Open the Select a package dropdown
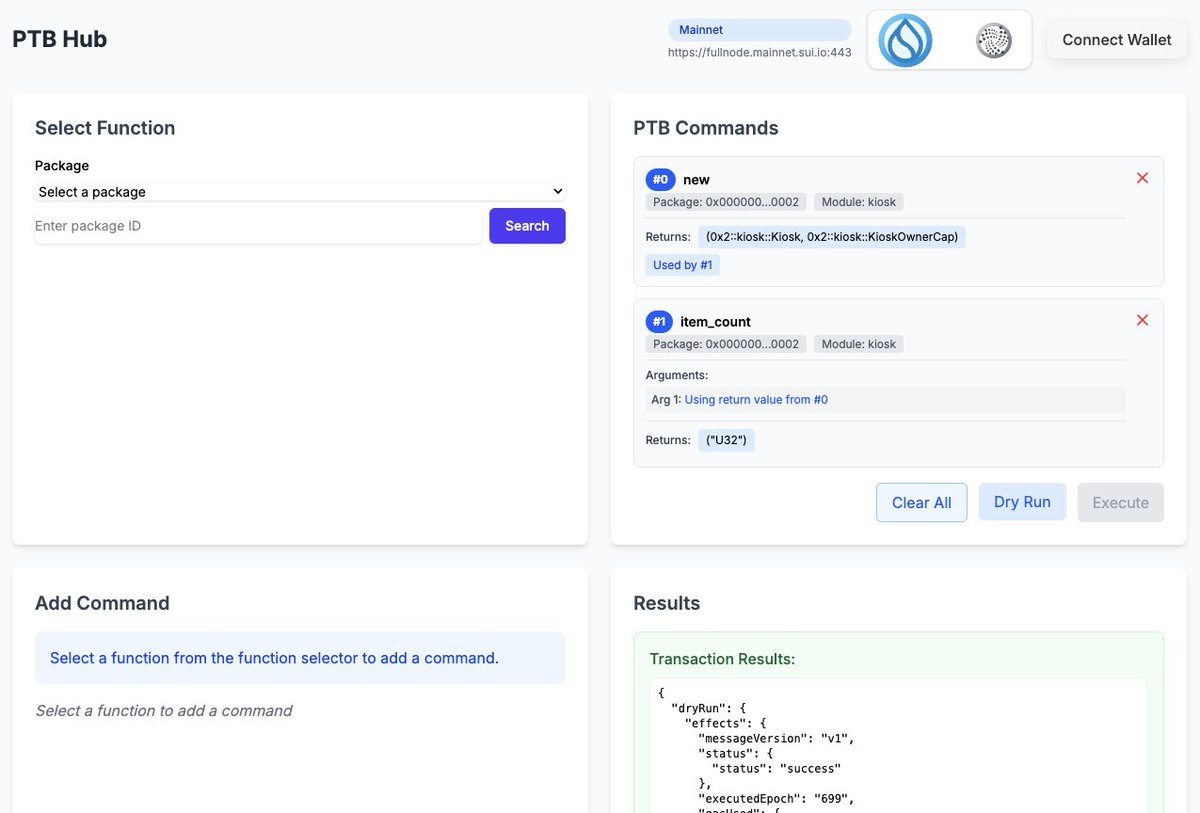Screen dimensions: 1200x813 point(300,191)
